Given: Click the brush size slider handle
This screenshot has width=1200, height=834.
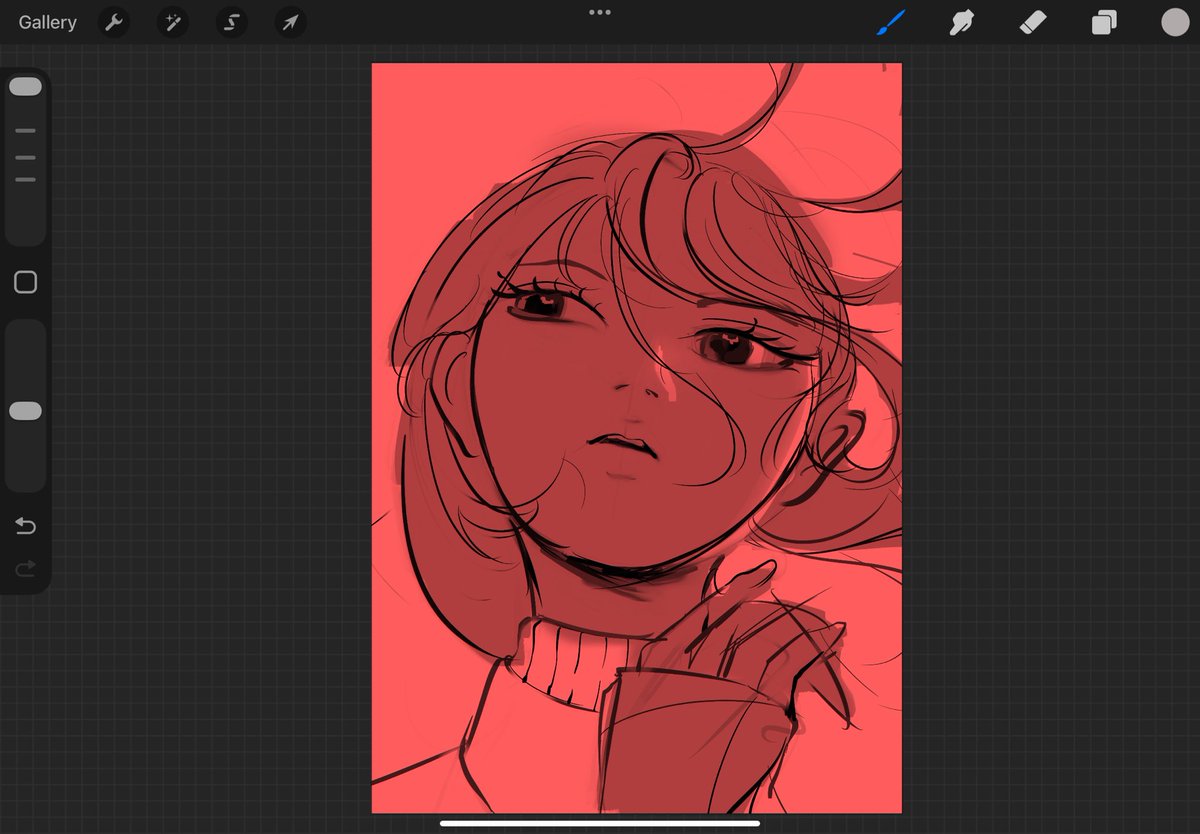Looking at the screenshot, I should coord(25,87).
